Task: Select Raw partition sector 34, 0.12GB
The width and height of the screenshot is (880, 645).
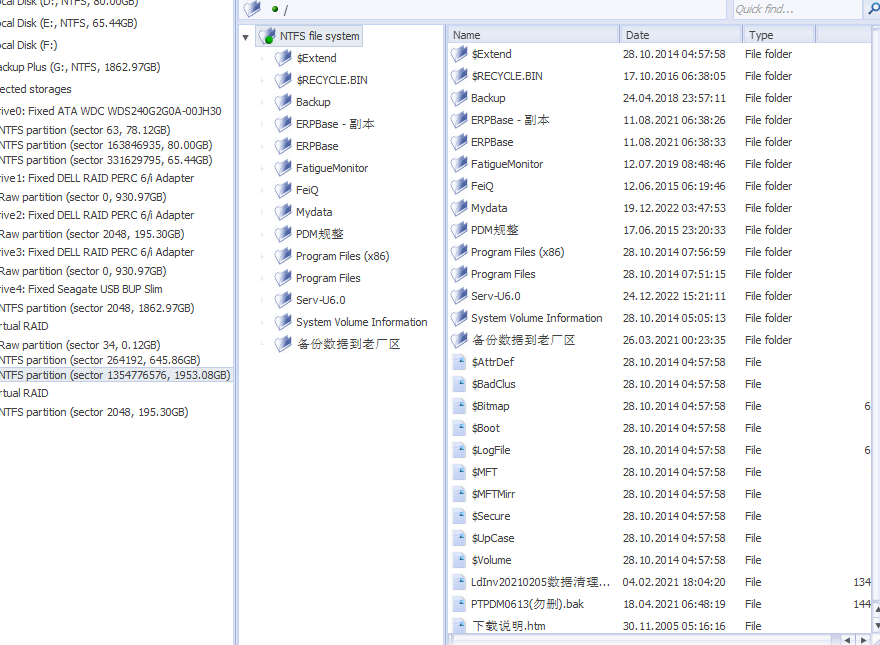Action: pyautogui.click(x=80, y=345)
